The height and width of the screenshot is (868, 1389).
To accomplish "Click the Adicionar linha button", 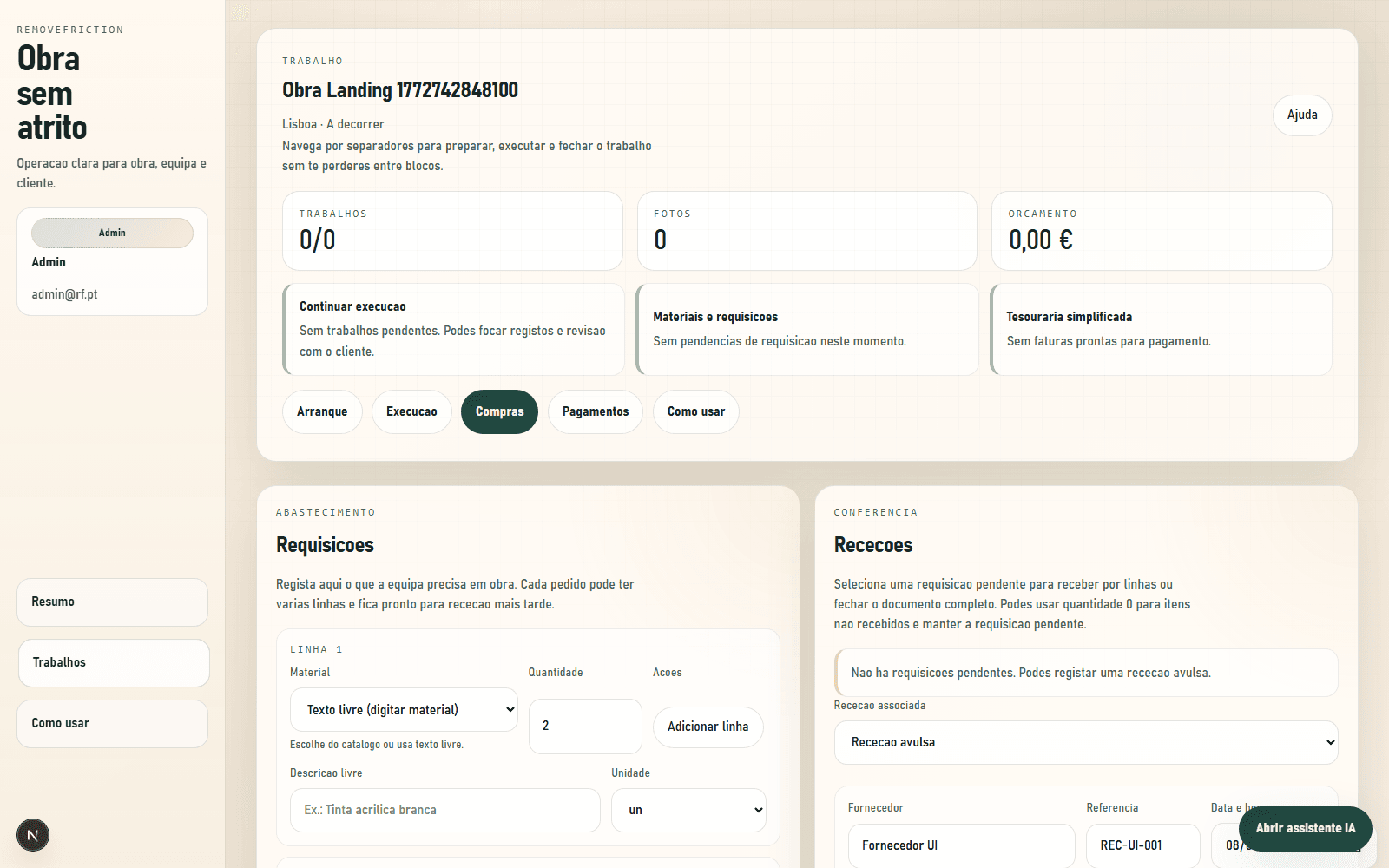I will tap(708, 727).
